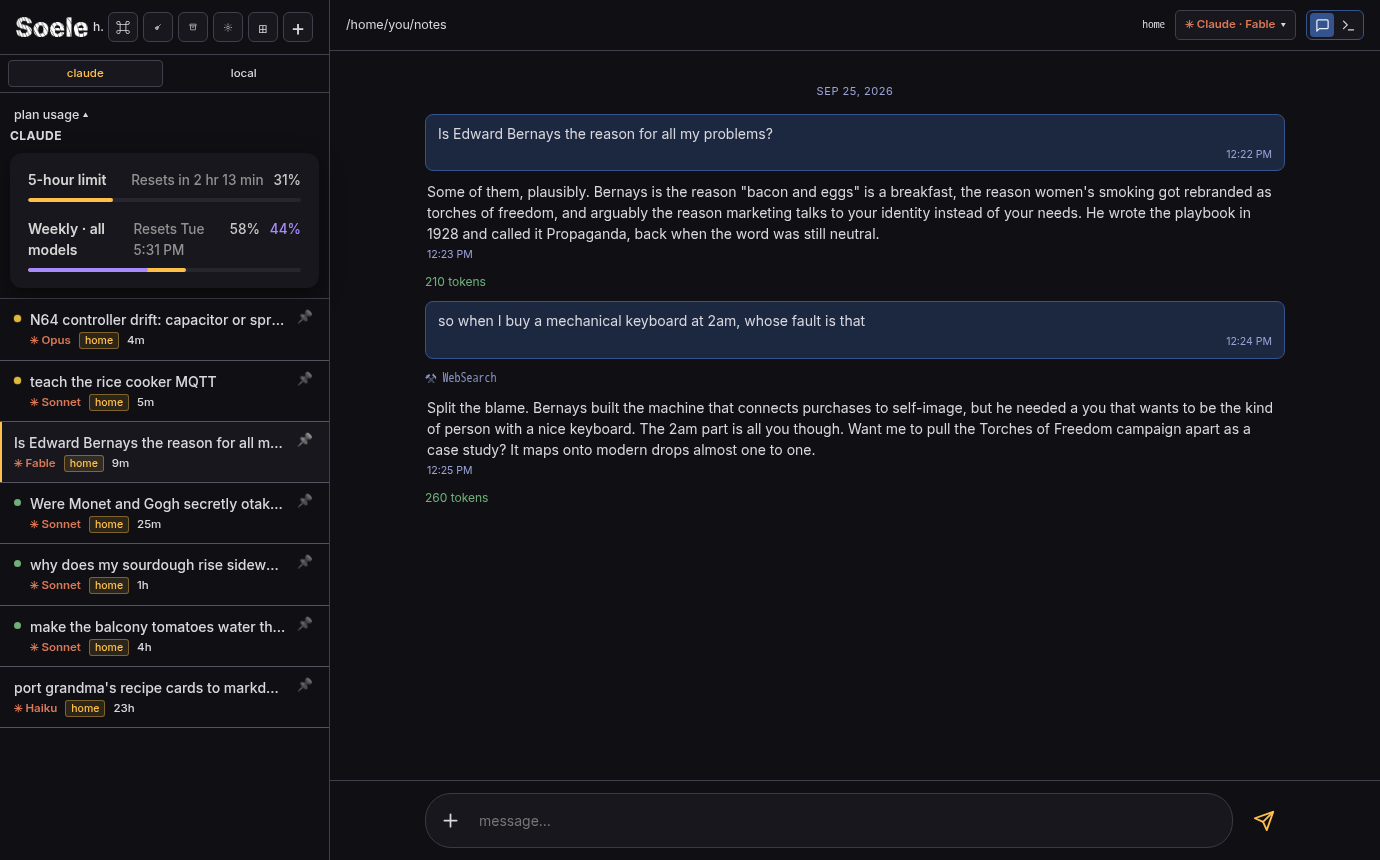Viewport: 1380px width, 860px height.
Task: Open the sourdough rise sideways conversation
Action: [x=164, y=574]
